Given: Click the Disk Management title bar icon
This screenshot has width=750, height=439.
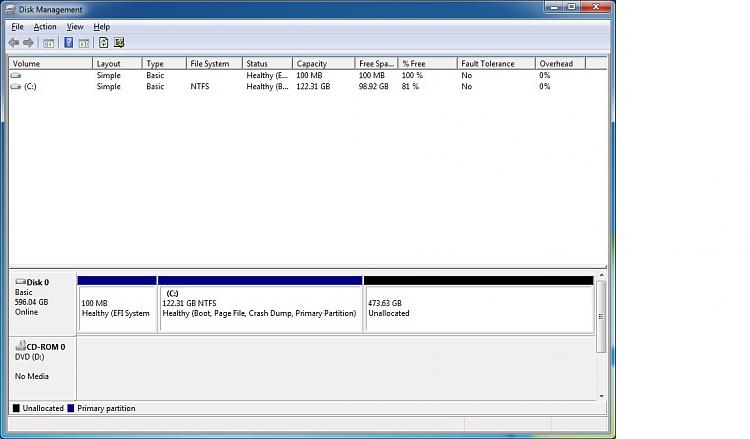Looking at the screenshot, I should 11,10.
